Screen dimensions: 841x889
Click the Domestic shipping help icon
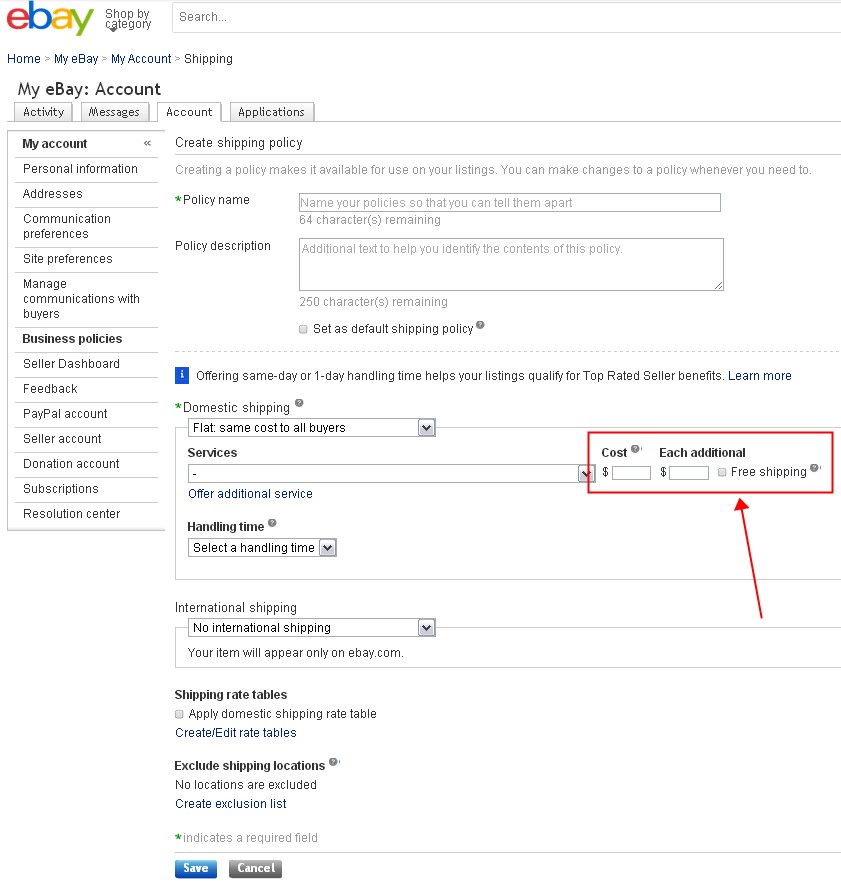[x=297, y=404]
